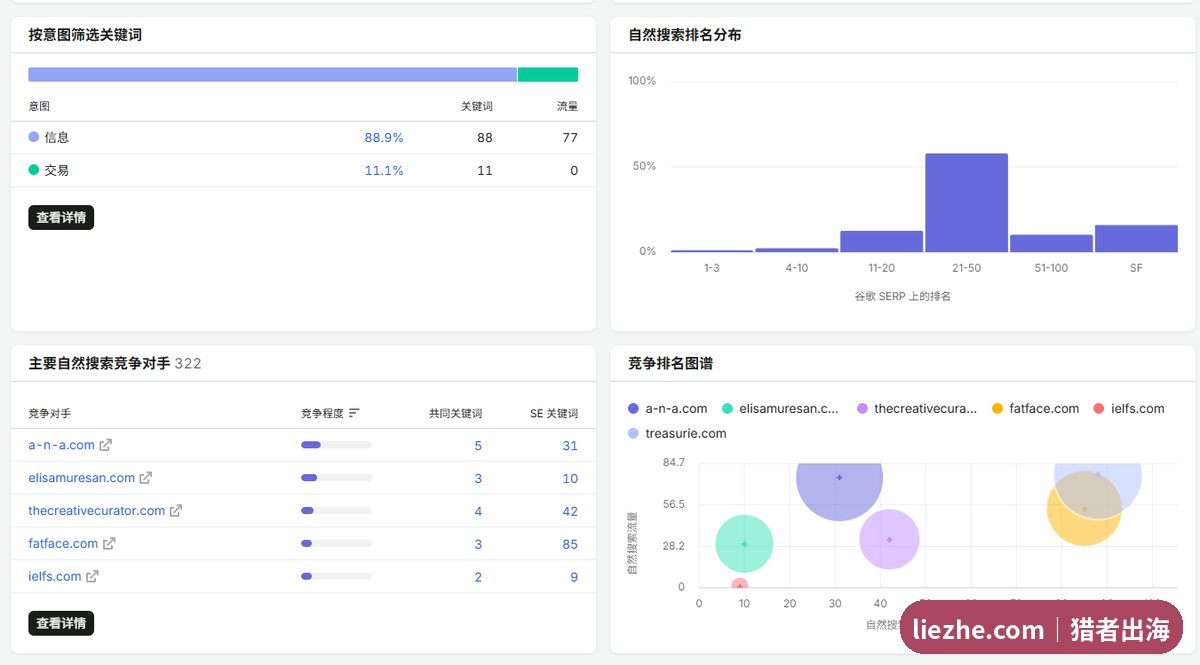Toggle thecreativecura... legend item
Image resolution: width=1200 pixels, height=665 pixels.
[x=917, y=408]
